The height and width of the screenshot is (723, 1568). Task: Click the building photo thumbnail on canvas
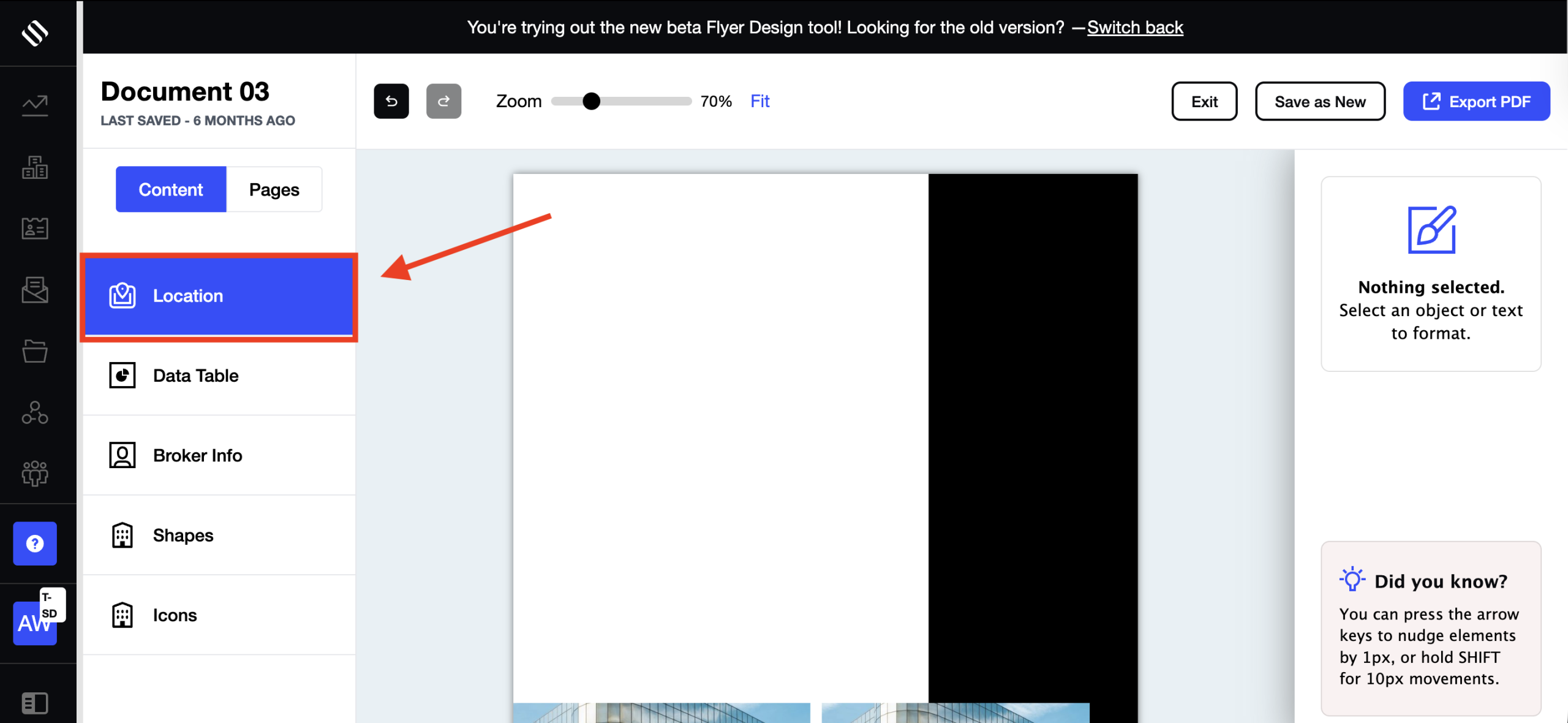pyautogui.click(x=661, y=712)
